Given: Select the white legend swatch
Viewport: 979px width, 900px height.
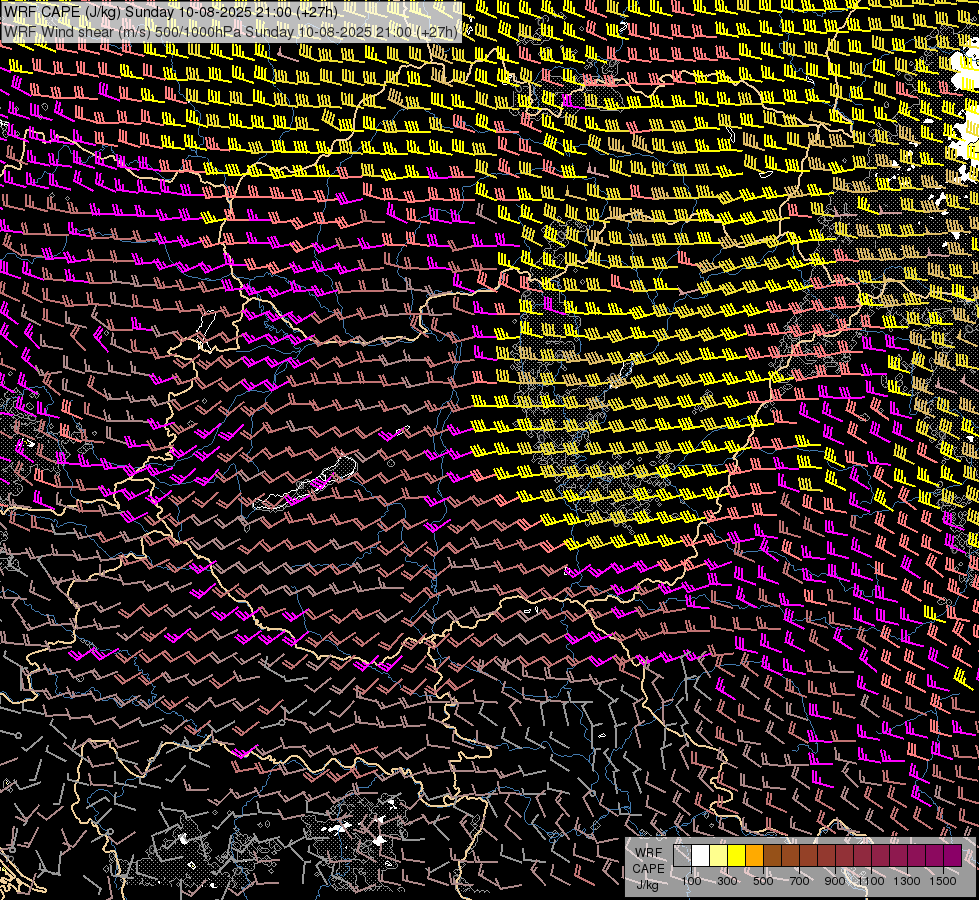Looking at the screenshot, I should [701, 855].
